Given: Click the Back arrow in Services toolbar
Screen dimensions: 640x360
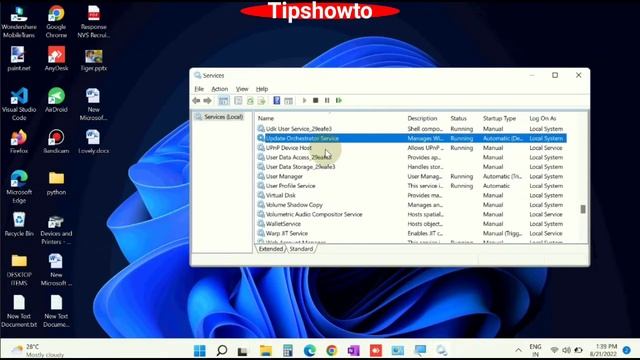Looking at the screenshot, I should [196, 100].
